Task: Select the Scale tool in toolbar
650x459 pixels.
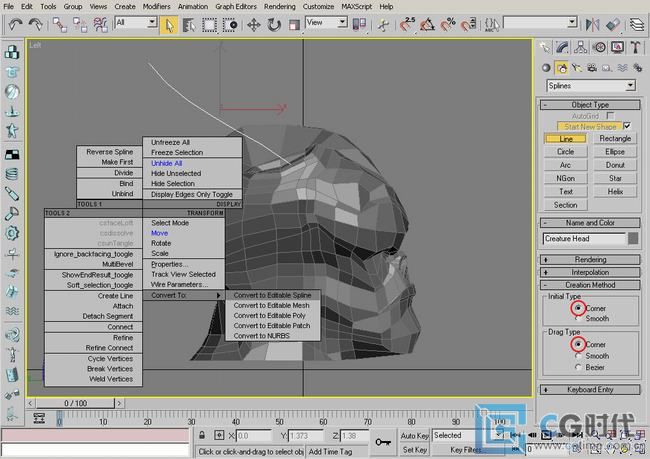Action: coord(294,25)
